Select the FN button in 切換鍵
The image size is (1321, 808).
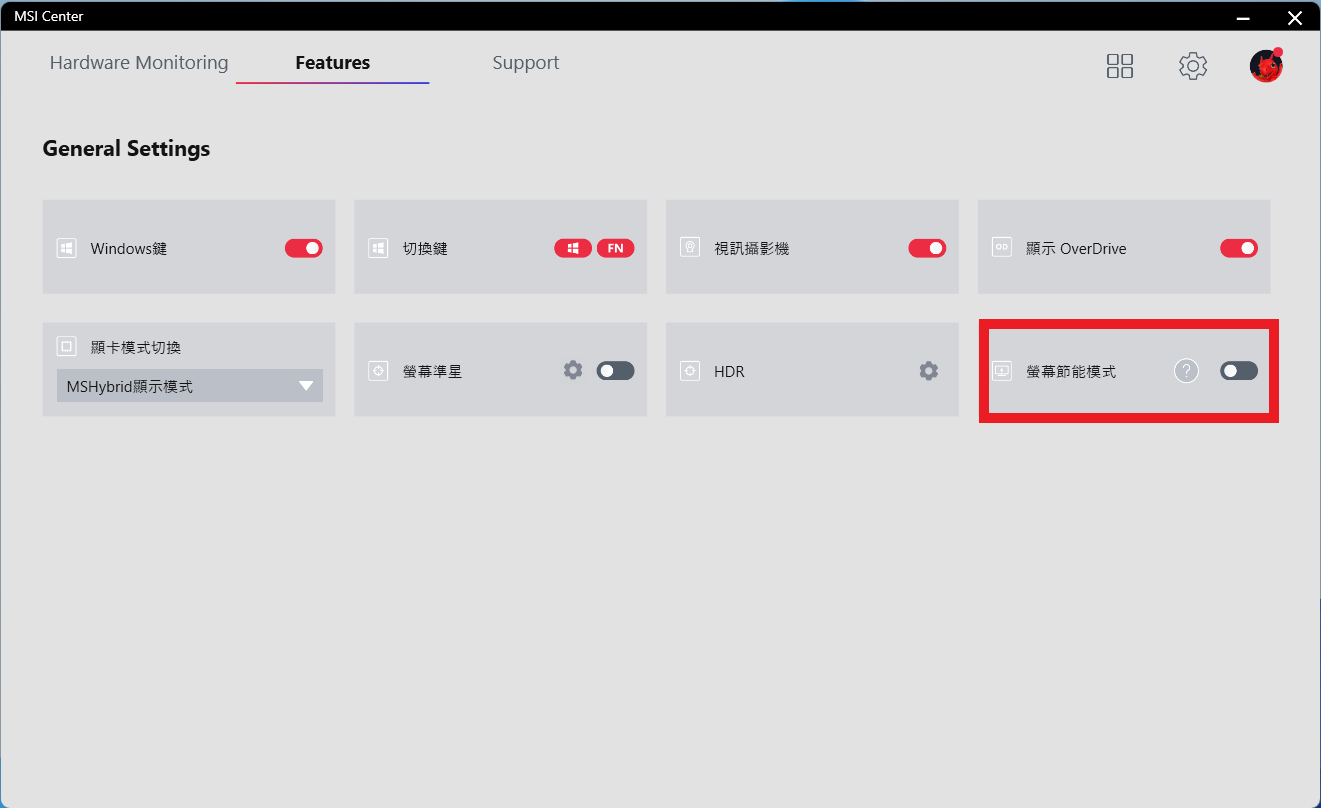[615, 248]
